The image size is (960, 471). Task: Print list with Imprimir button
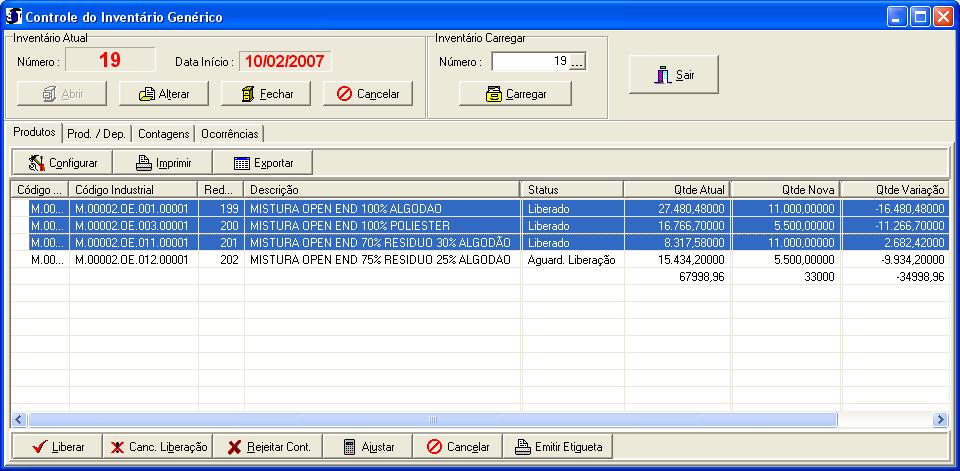pyautogui.click(x=161, y=162)
